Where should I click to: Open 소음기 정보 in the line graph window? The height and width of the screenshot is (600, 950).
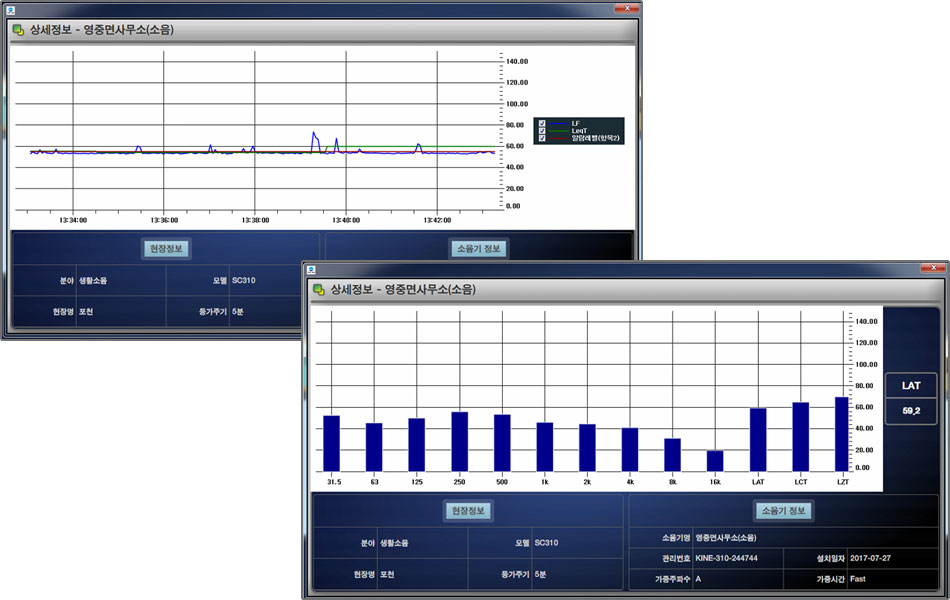tap(479, 249)
